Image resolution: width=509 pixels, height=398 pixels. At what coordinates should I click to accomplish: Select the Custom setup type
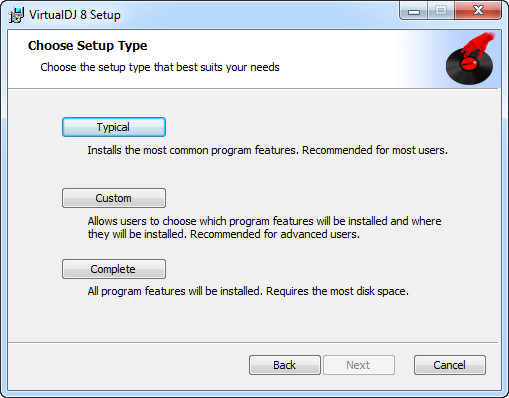(x=114, y=198)
